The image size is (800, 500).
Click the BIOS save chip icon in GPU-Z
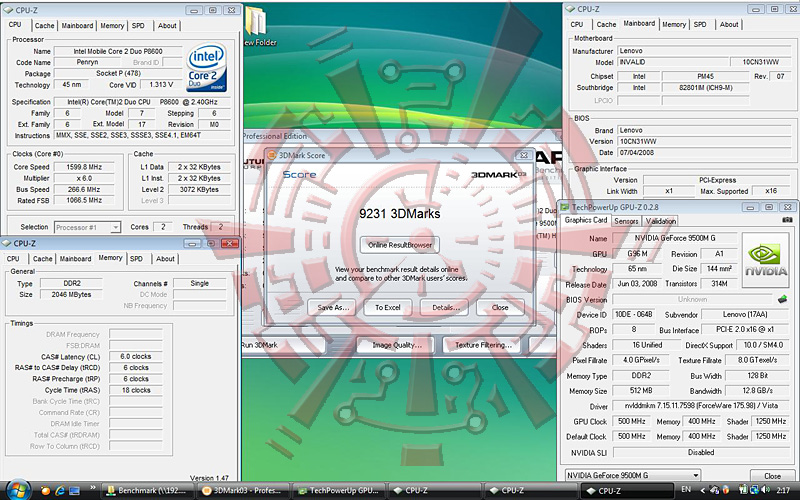pyautogui.click(x=782, y=299)
